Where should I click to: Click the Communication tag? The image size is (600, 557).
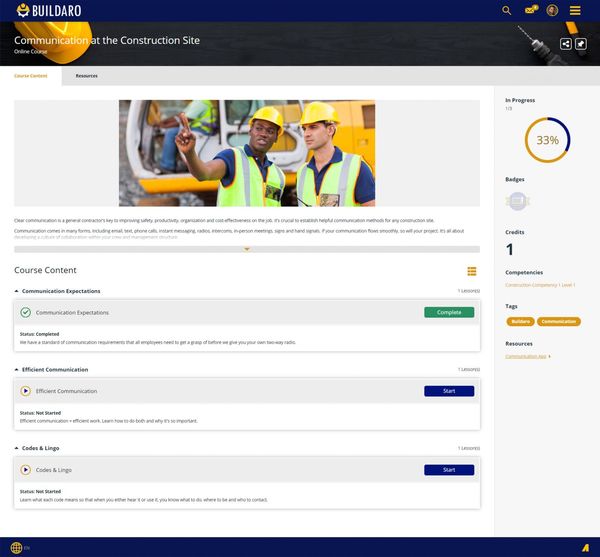(559, 321)
